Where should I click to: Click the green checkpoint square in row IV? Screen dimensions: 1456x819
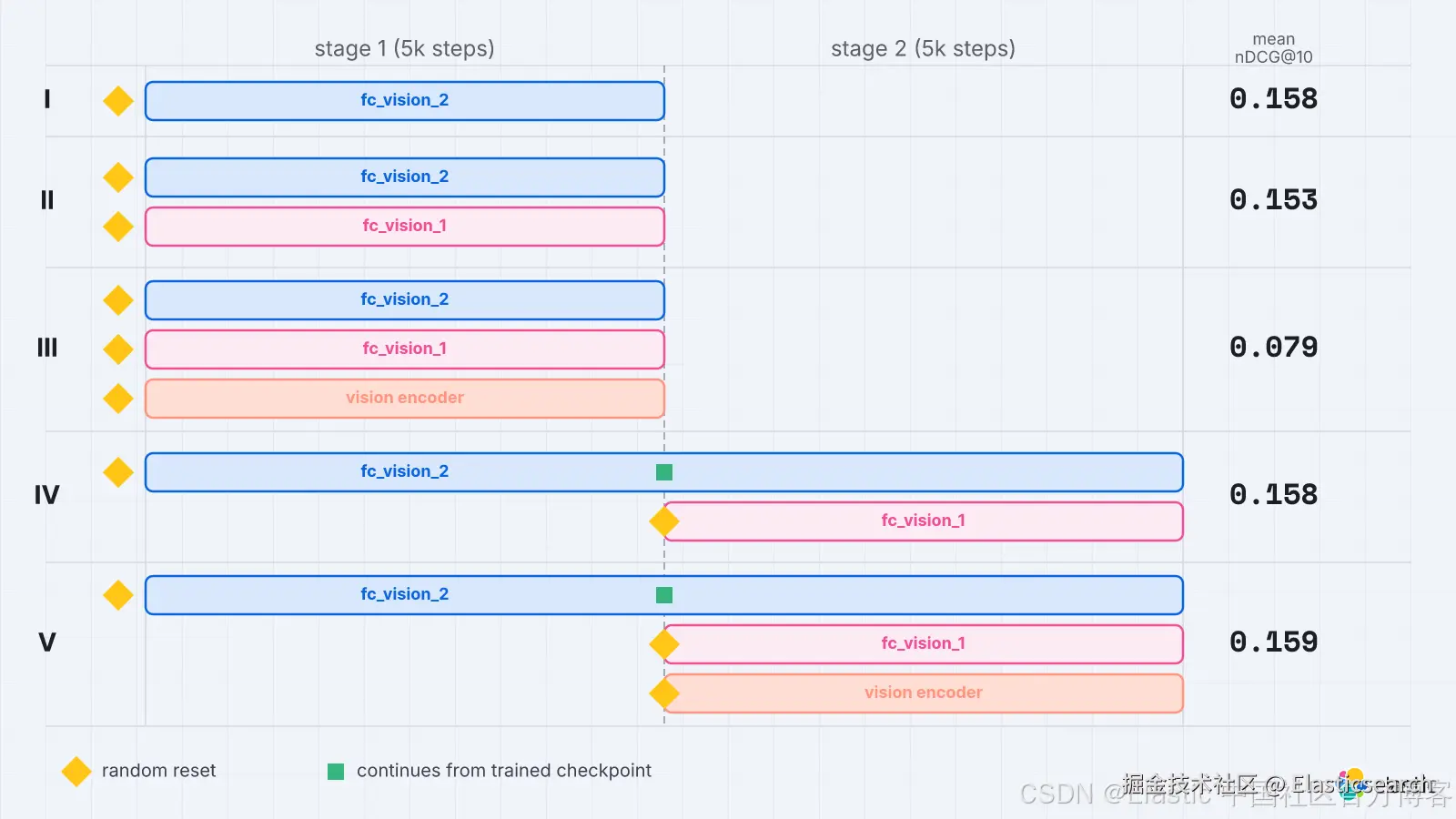coord(664,472)
